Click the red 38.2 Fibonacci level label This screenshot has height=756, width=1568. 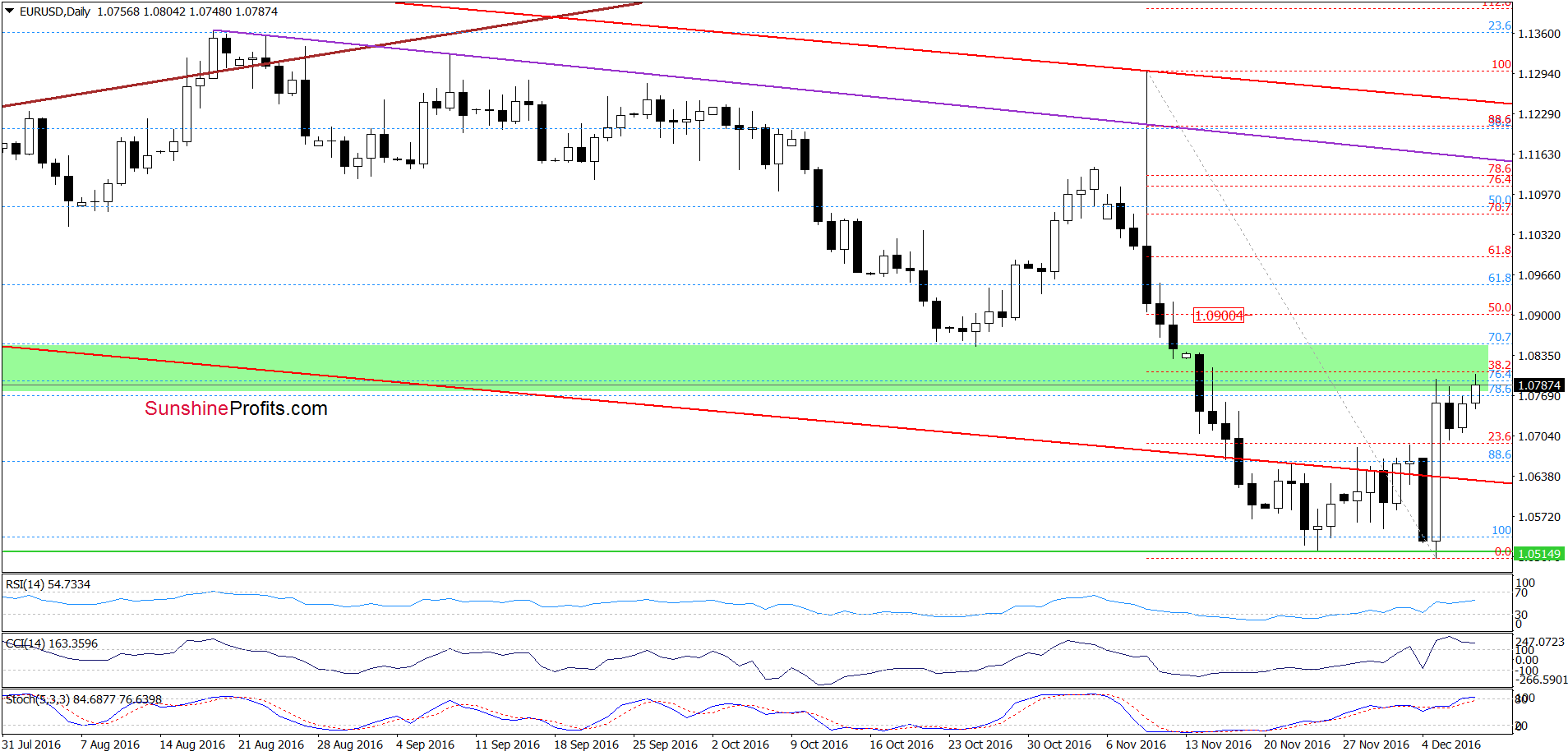(1500, 365)
